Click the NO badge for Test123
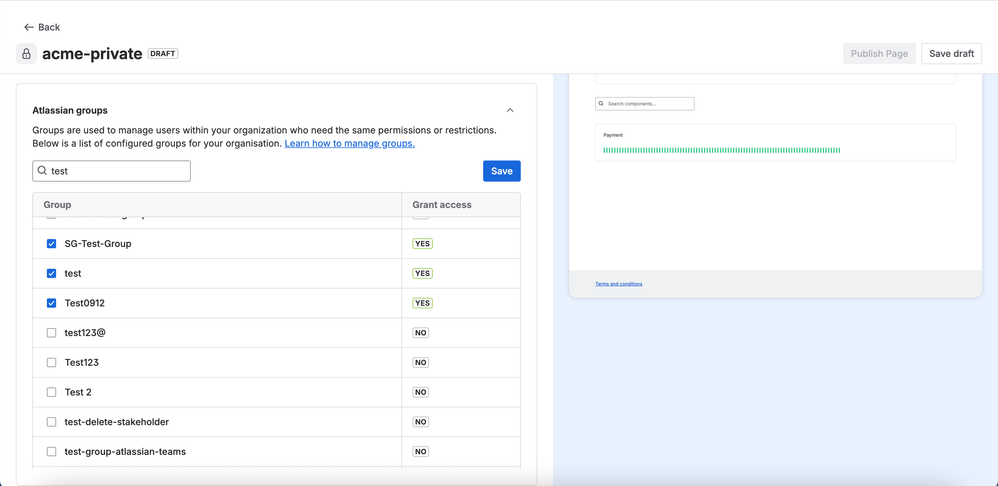Viewport: 998px width, 486px height. click(x=421, y=363)
